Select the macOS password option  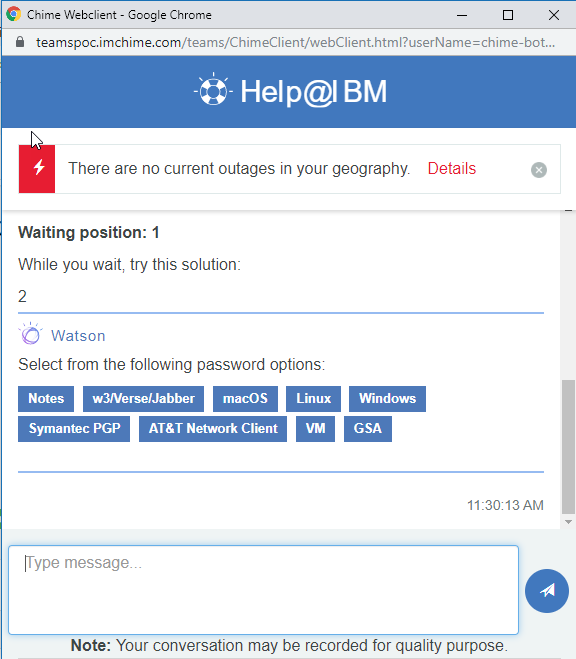pos(245,399)
